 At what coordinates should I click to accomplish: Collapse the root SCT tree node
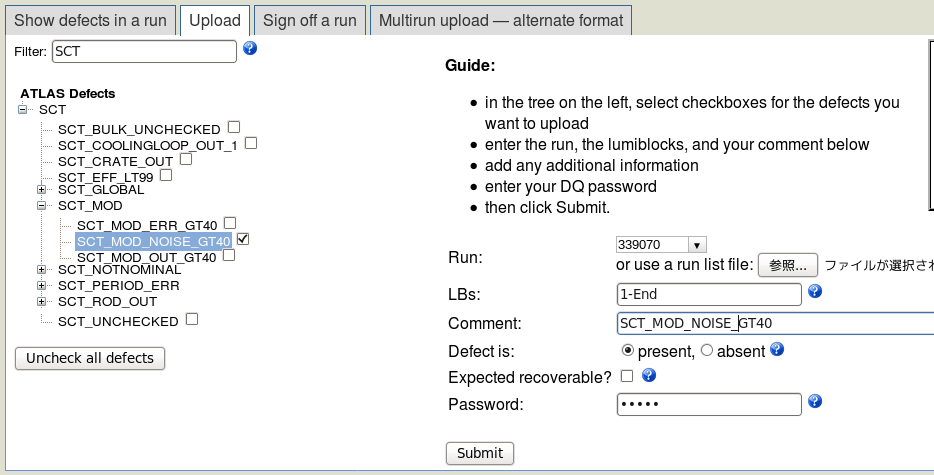click(x=23, y=110)
